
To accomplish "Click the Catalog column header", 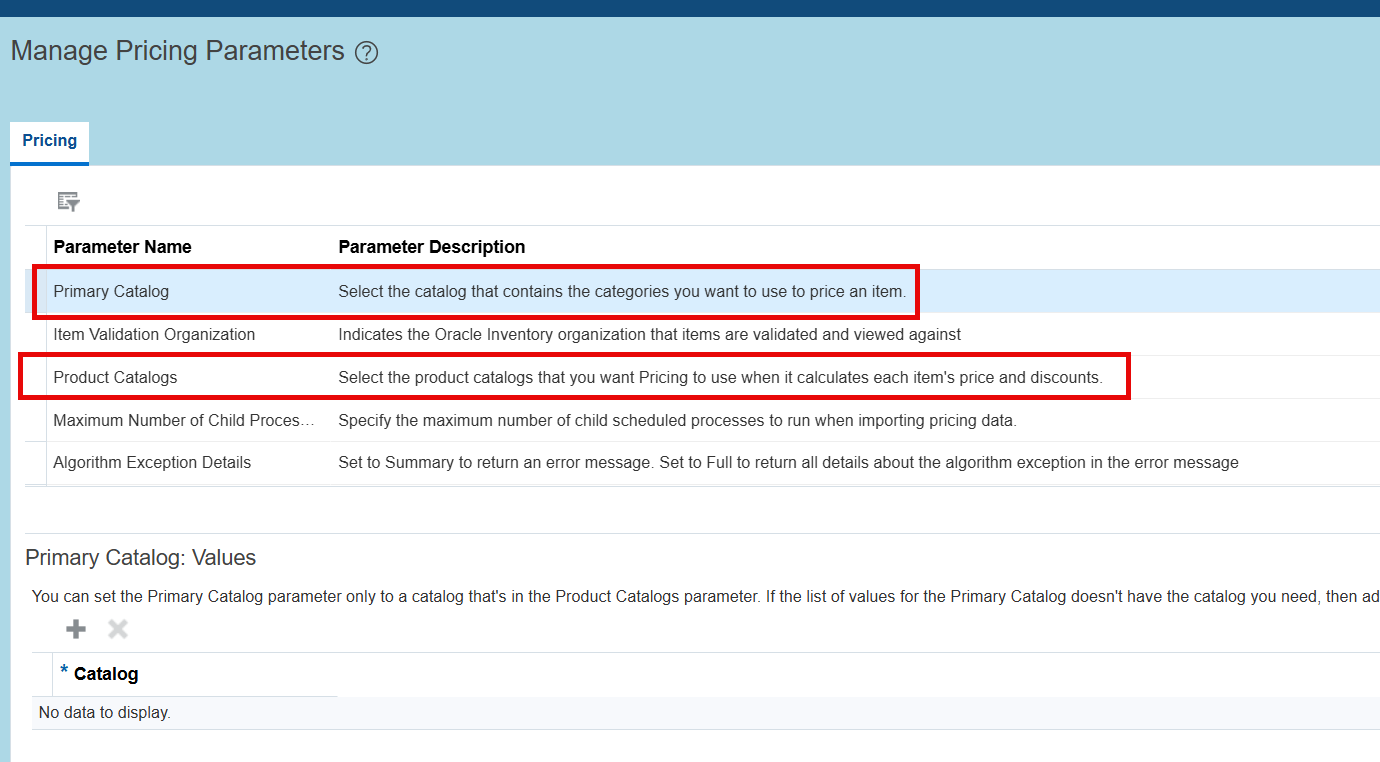I will point(106,674).
